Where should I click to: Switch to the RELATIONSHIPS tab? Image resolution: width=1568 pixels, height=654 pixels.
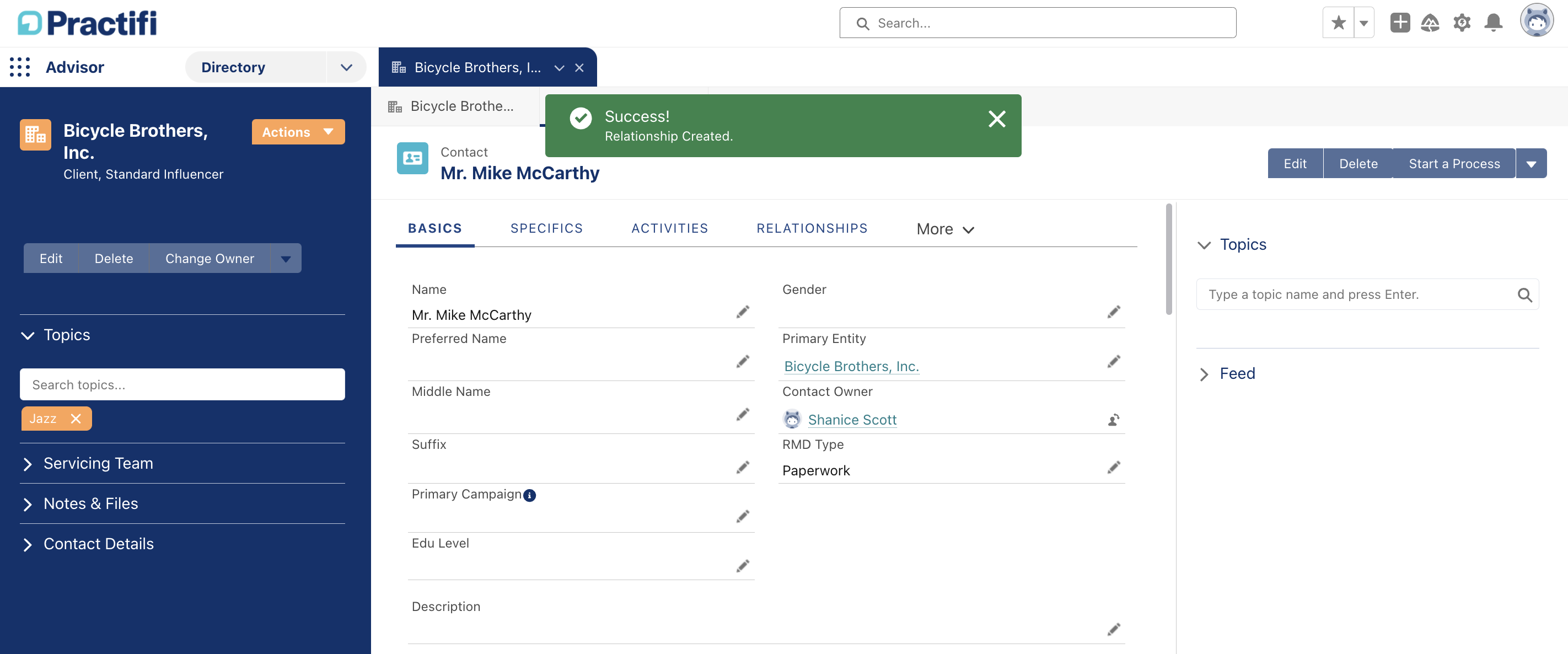(812, 229)
